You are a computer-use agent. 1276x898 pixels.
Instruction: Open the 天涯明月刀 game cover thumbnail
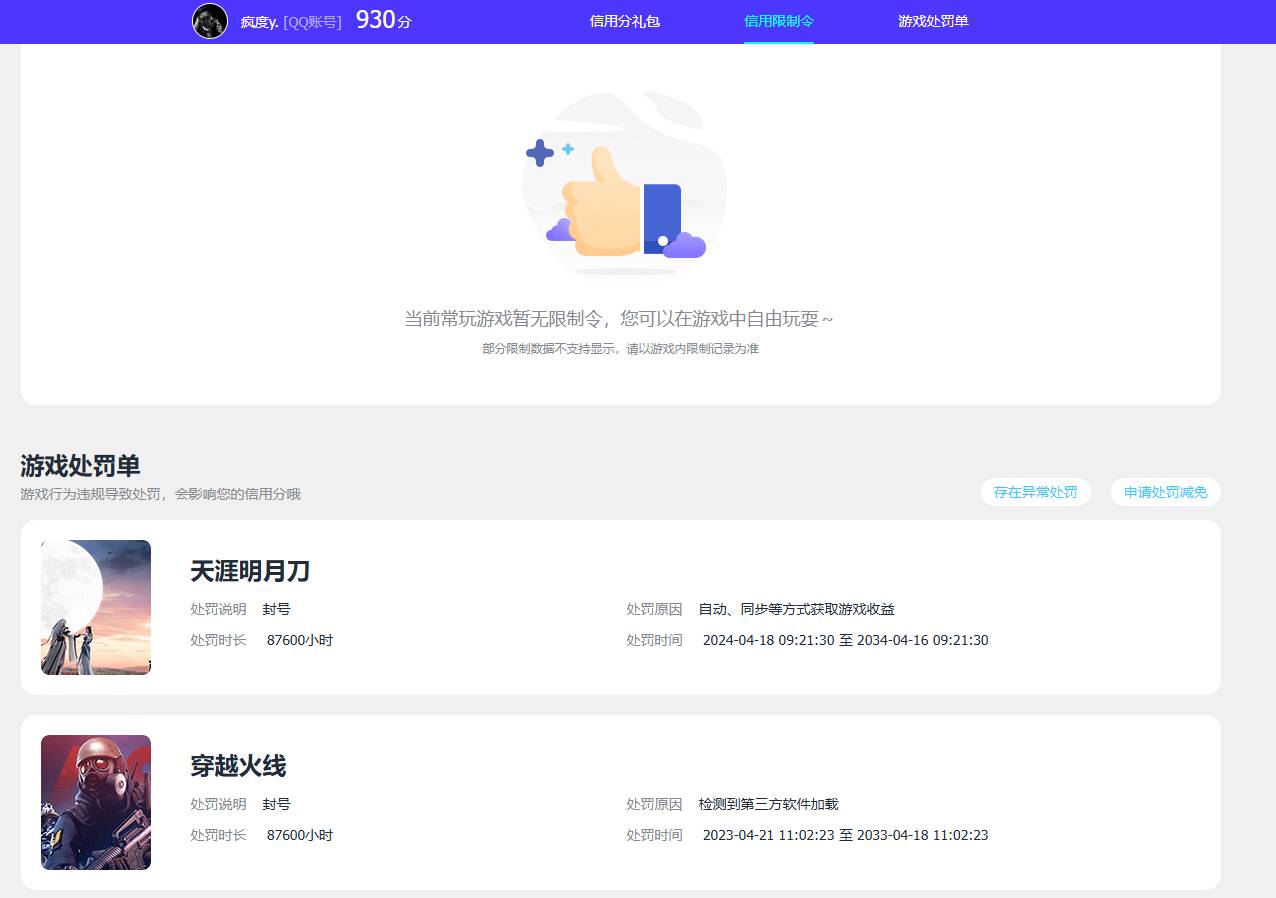(x=95, y=607)
